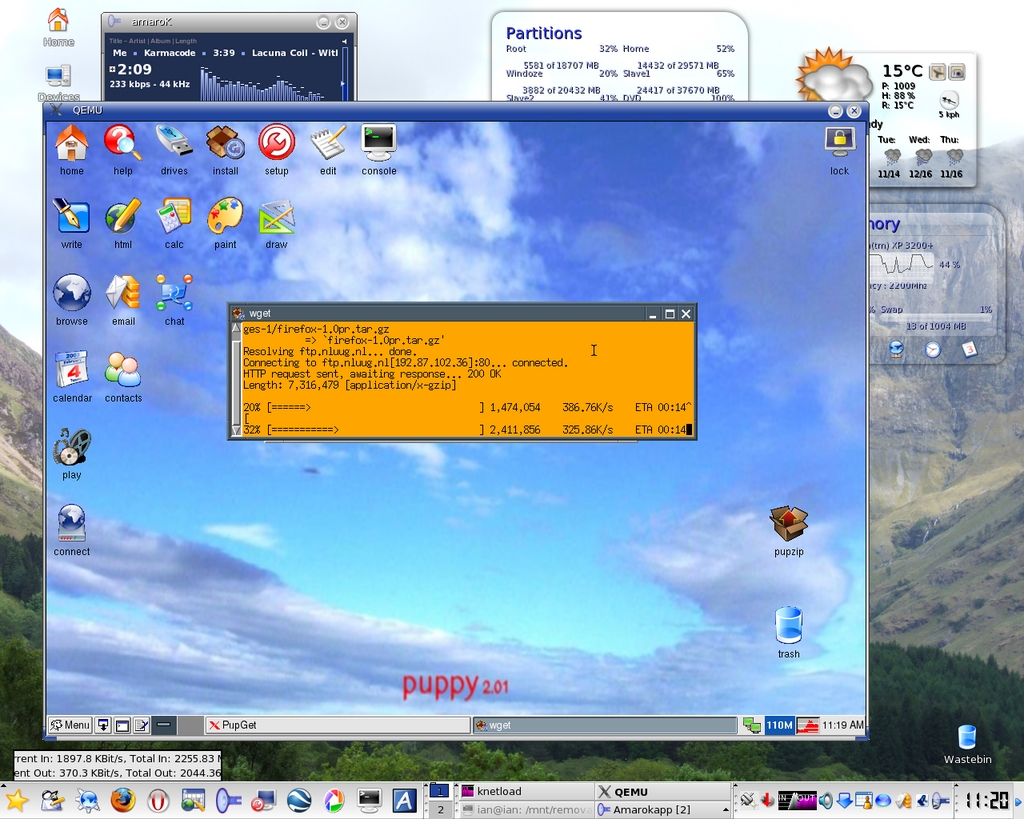
Task: Launch amaroK from the KDE panel launcher
Action: 229,800
